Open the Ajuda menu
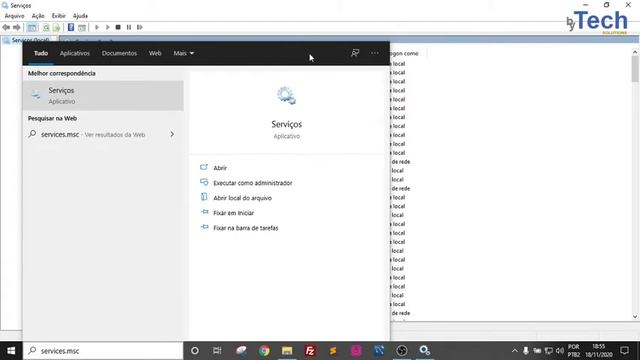This screenshot has height=360, width=640. pyautogui.click(x=80, y=16)
